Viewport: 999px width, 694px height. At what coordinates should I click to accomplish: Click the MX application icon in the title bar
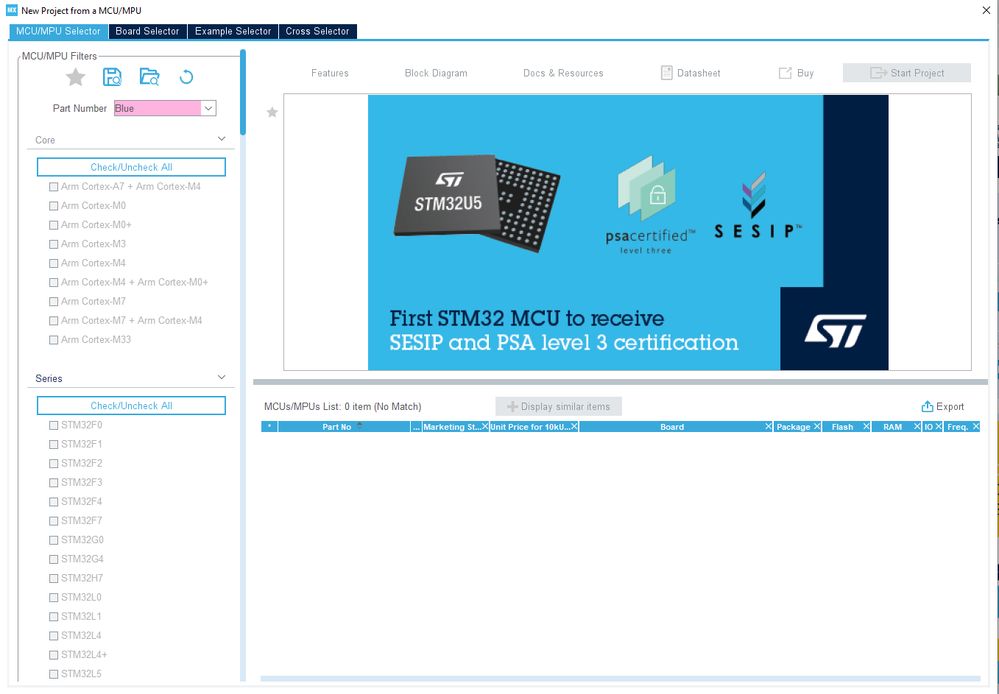11,10
